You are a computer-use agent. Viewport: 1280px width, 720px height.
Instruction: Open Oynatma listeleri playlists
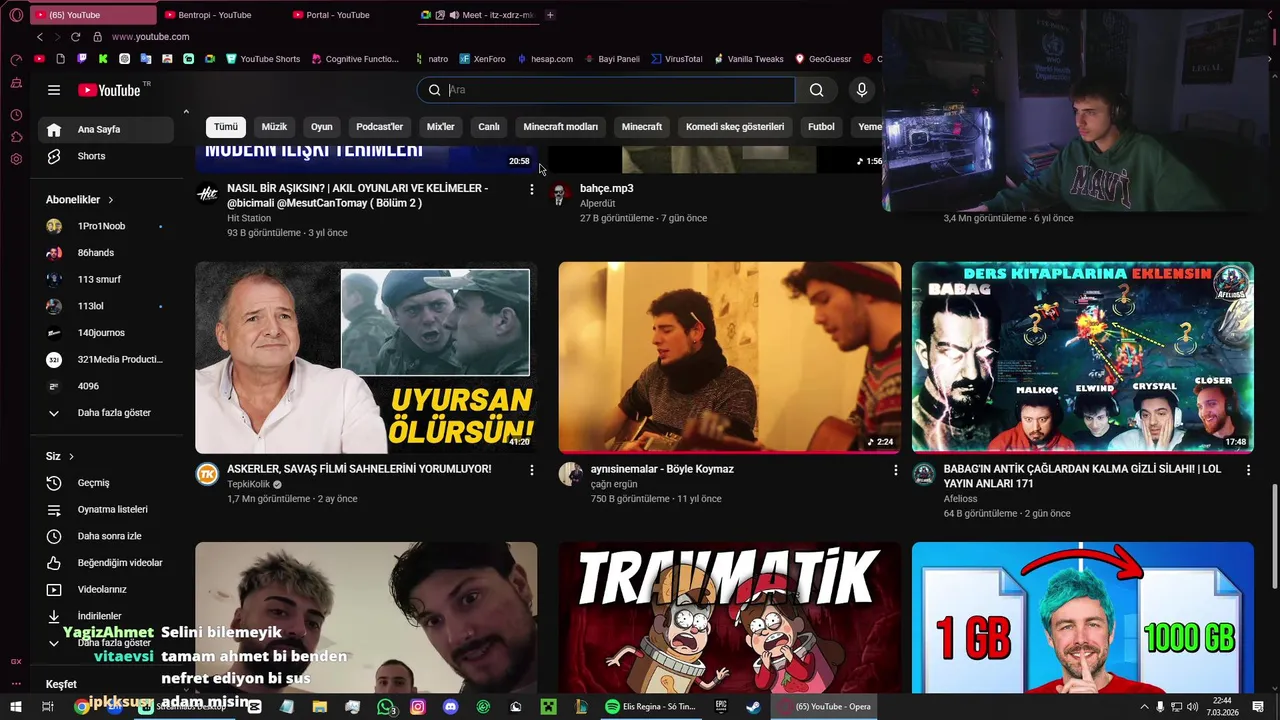coord(106,509)
